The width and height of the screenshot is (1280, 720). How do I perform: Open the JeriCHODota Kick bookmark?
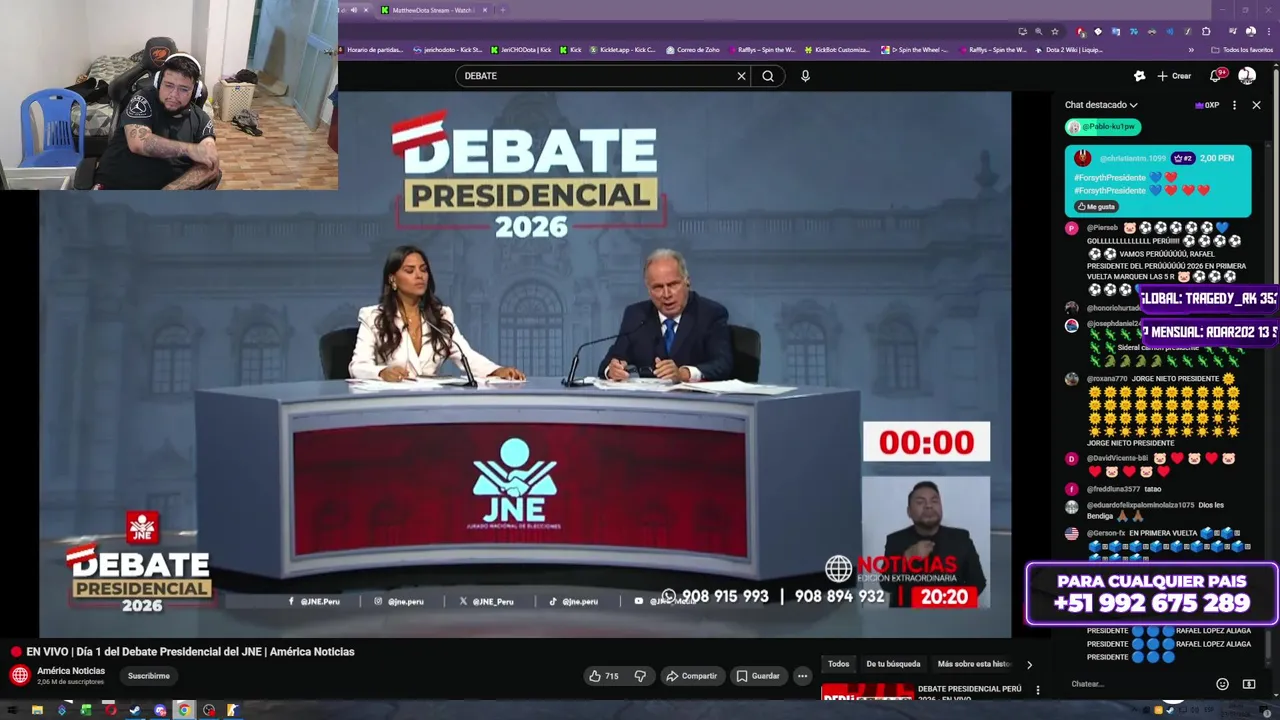tap(520, 50)
